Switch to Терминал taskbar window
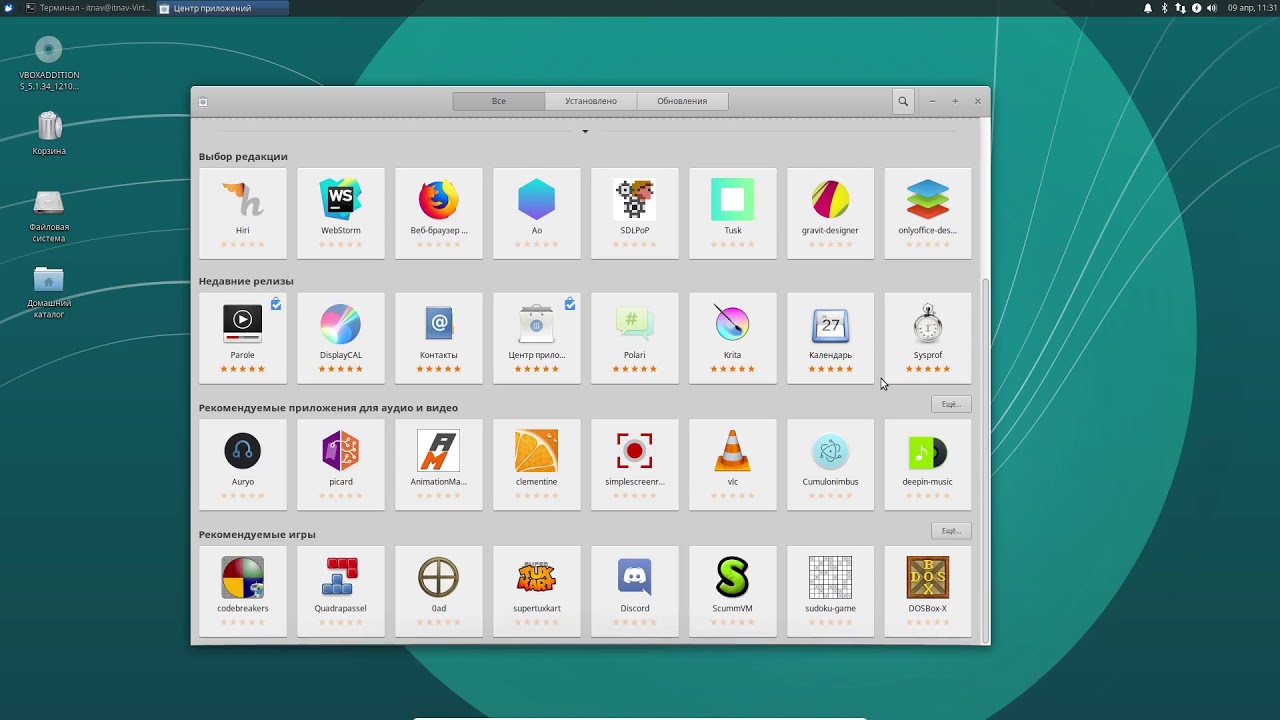 (x=88, y=8)
